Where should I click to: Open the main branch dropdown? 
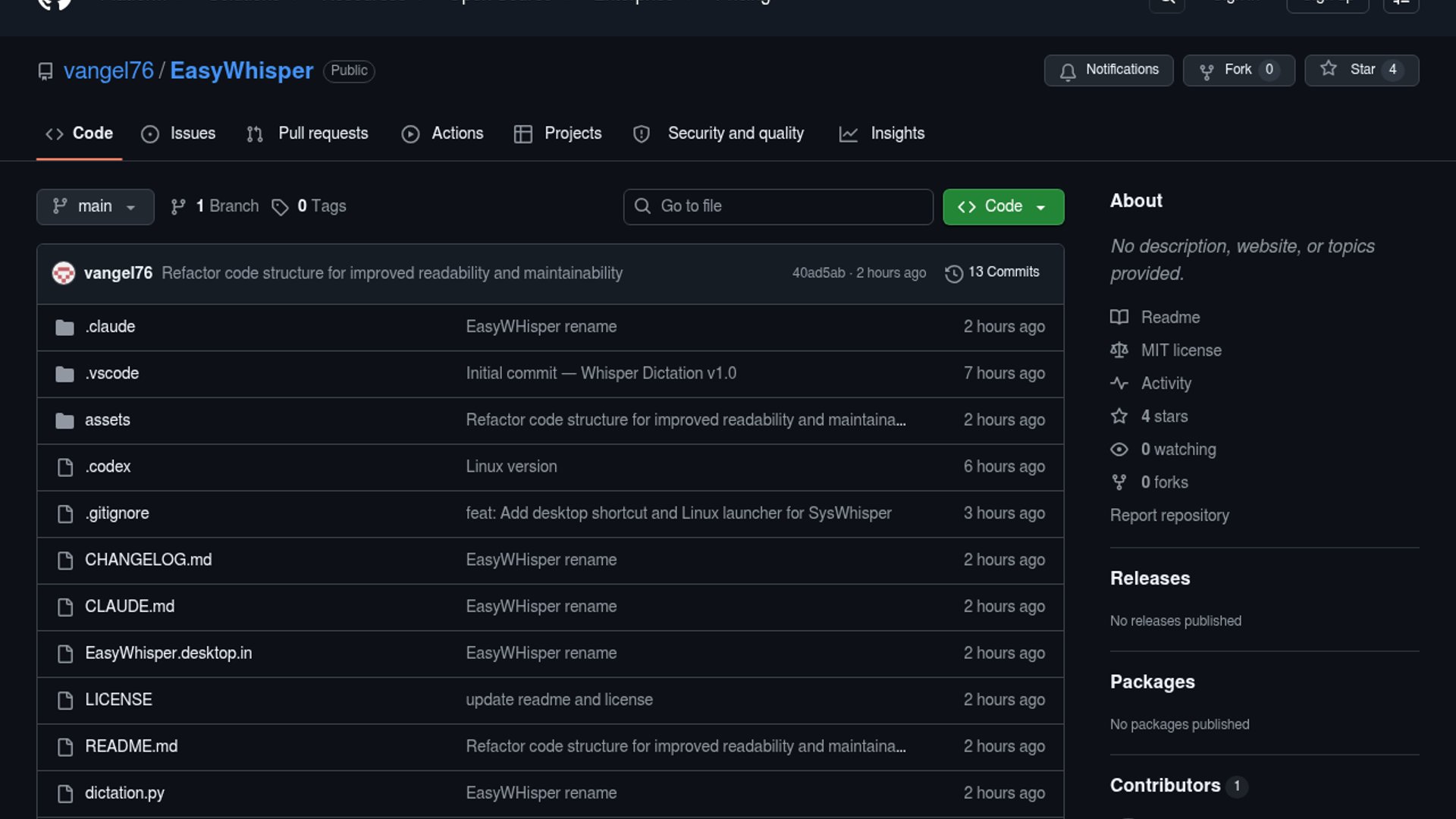tap(95, 206)
